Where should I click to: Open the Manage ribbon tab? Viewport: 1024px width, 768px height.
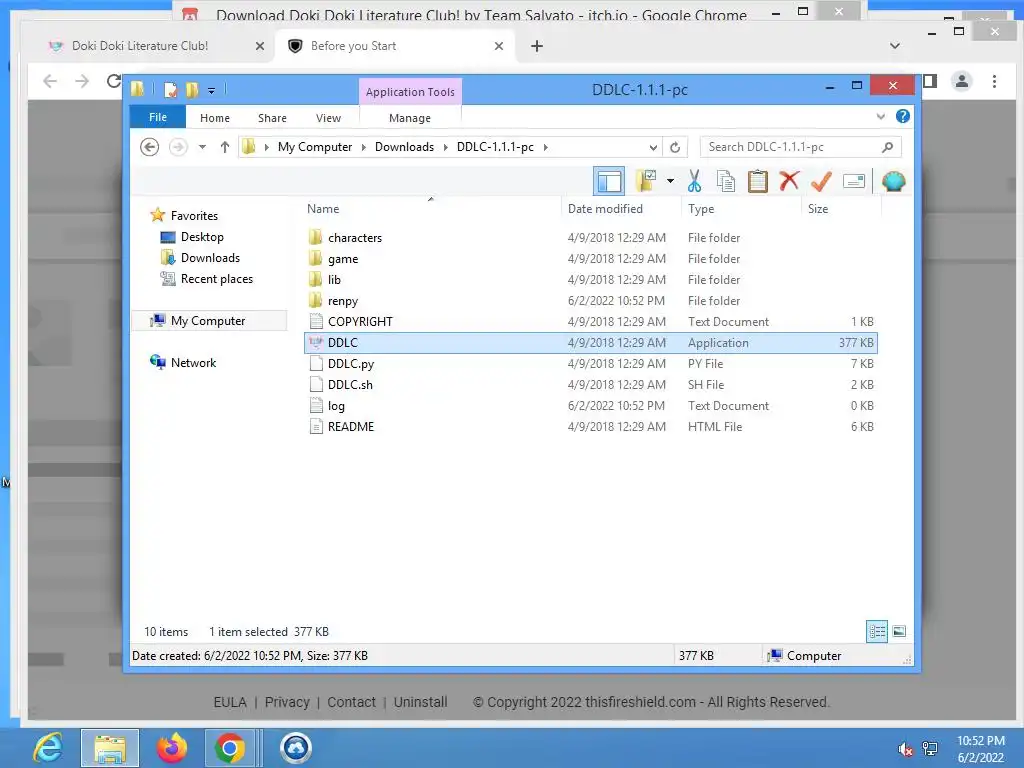(x=410, y=118)
